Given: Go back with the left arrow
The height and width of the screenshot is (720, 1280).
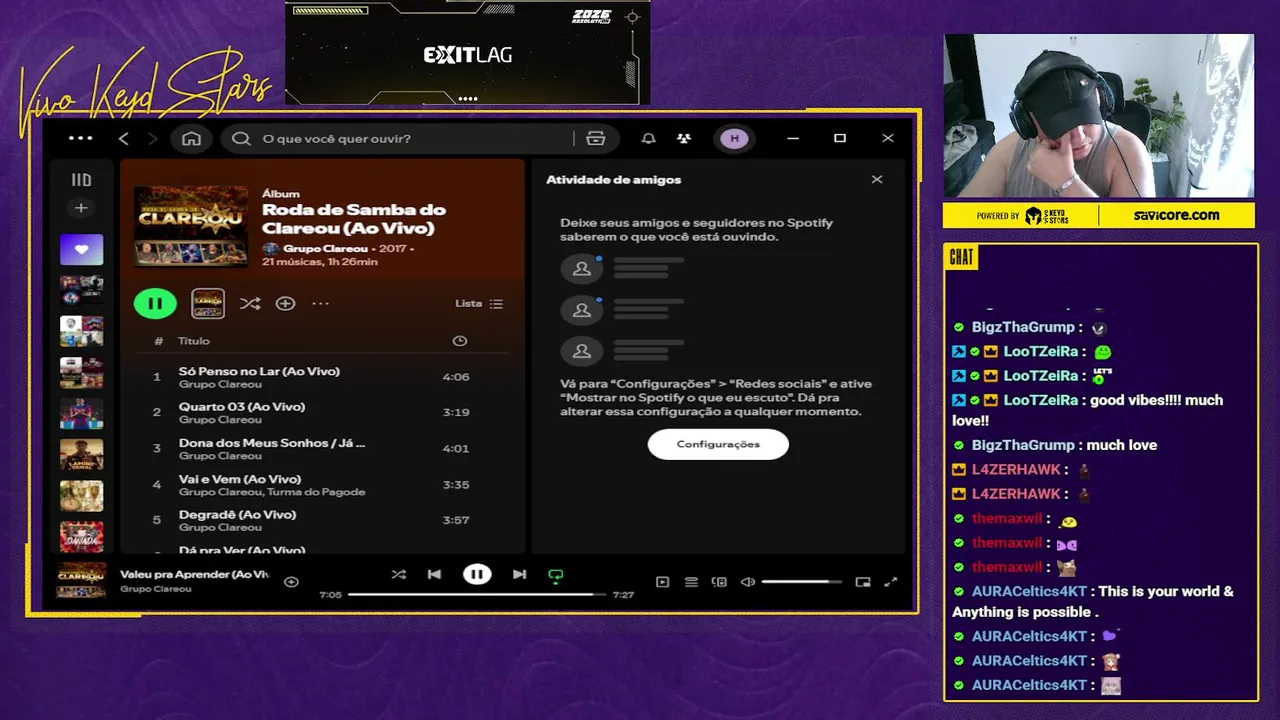Looking at the screenshot, I should [x=124, y=138].
